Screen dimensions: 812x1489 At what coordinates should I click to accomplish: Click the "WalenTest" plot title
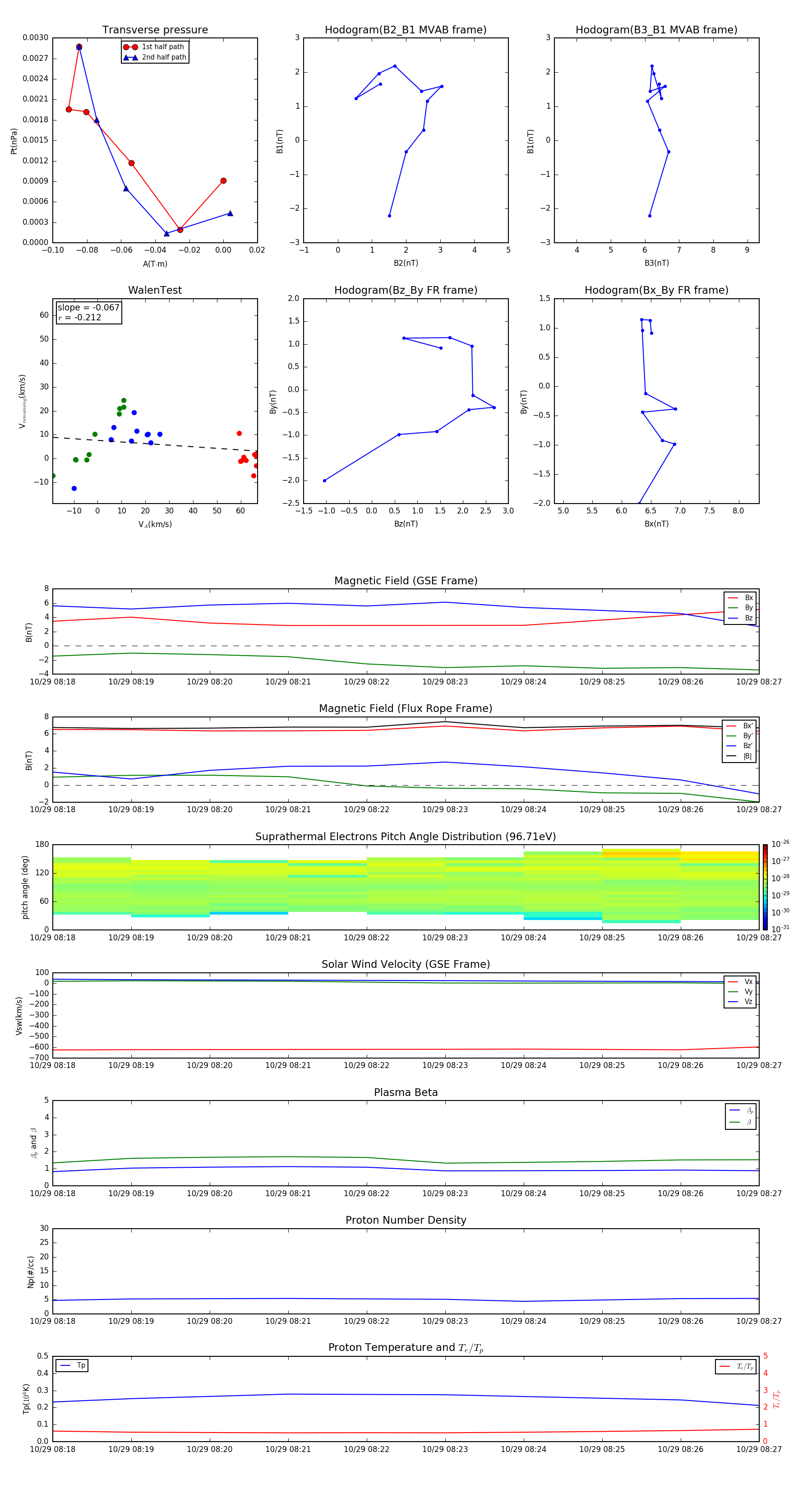click(x=155, y=290)
